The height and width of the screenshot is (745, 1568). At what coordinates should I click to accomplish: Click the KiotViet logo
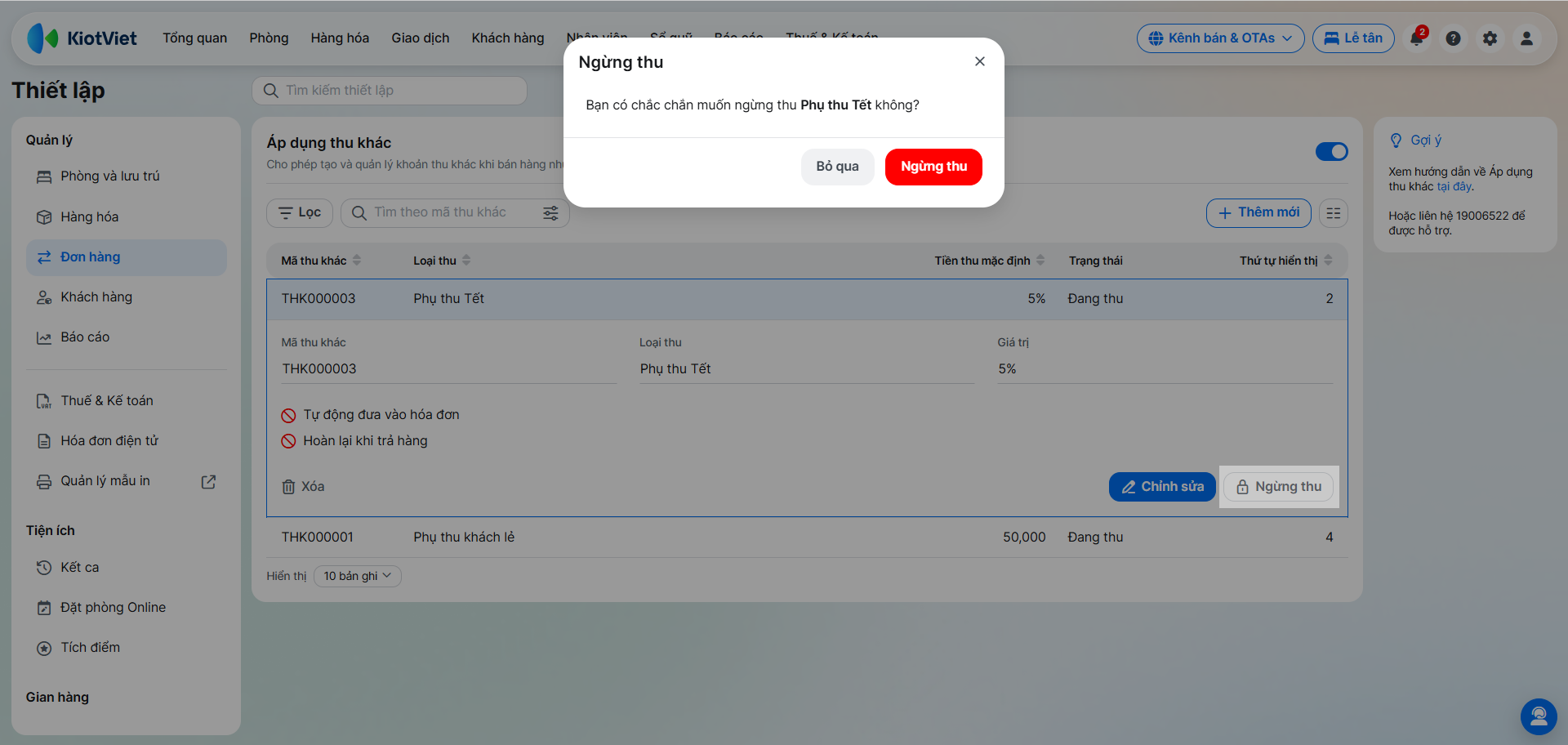(82, 38)
